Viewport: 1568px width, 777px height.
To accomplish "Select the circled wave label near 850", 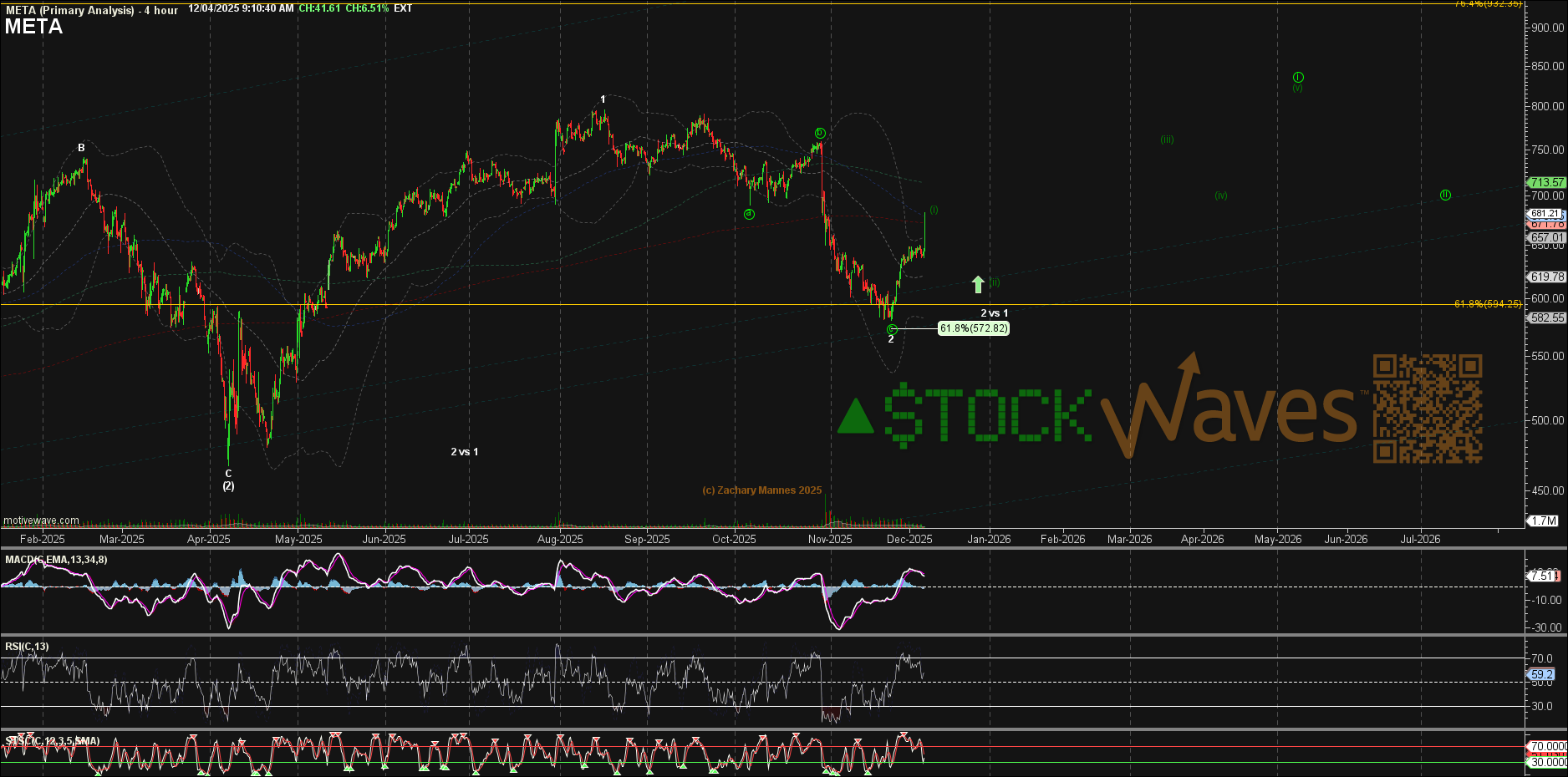I will pyautogui.click(x=1298, y=77).
